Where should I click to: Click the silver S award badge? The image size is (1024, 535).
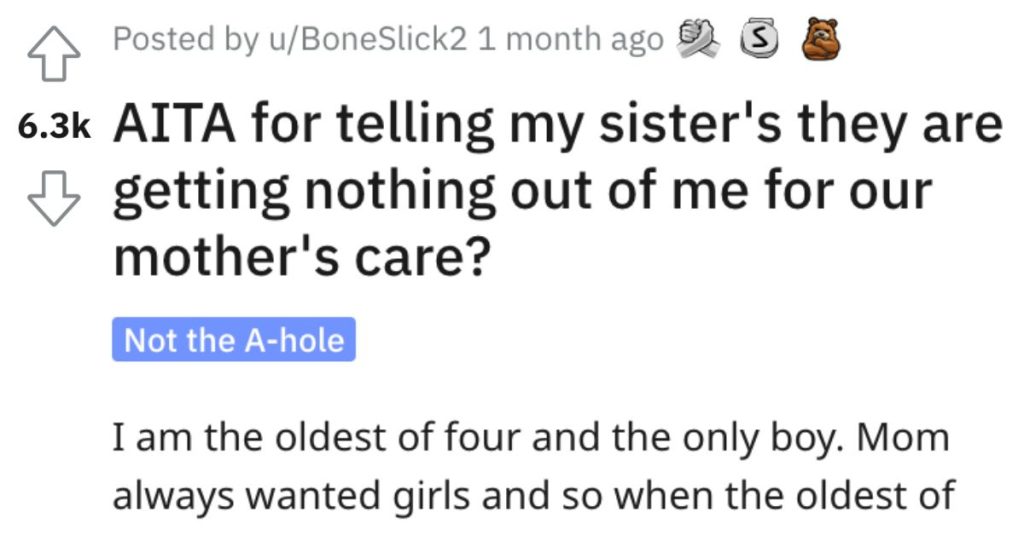point(759,41)
